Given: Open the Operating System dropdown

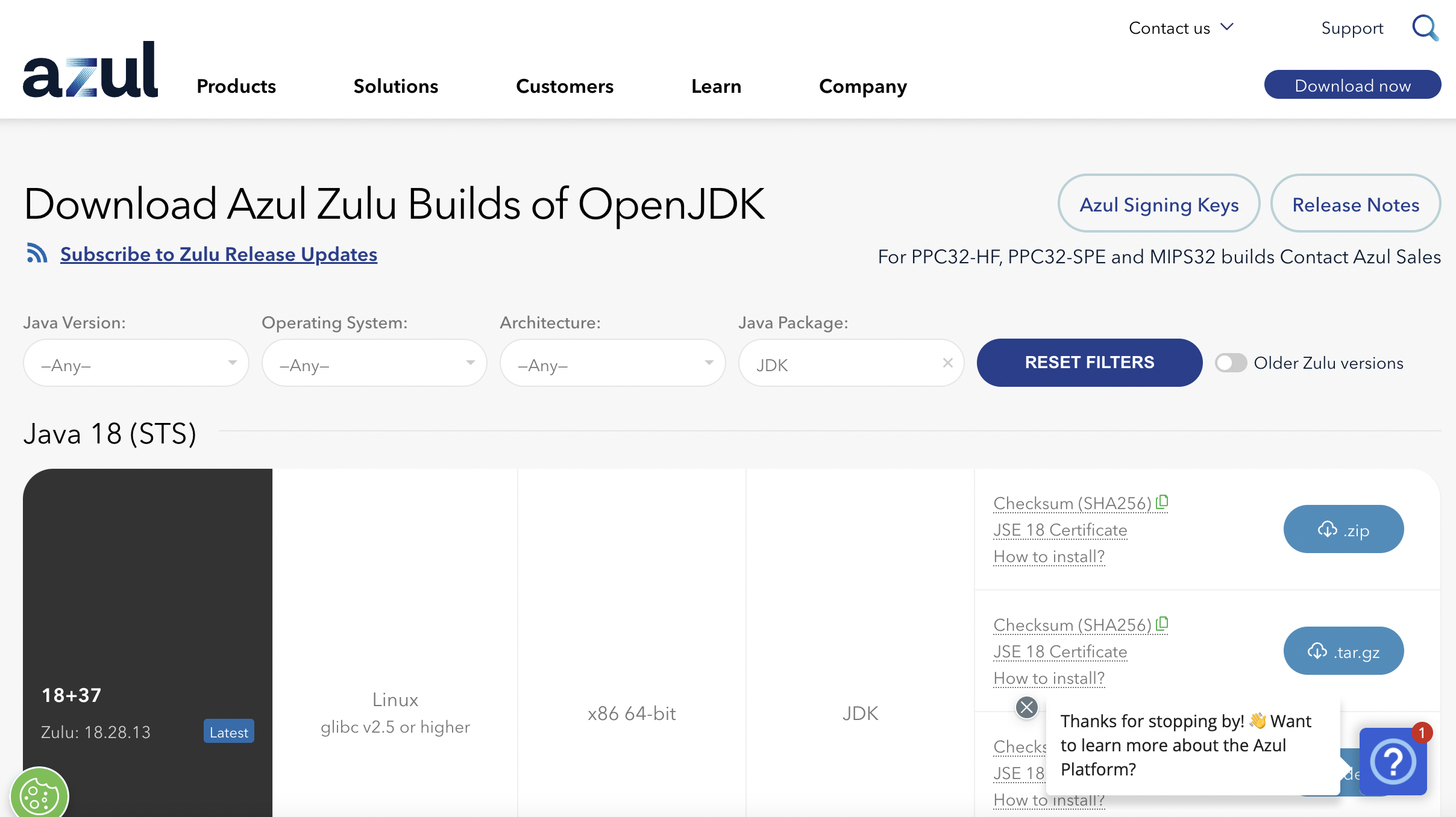Looking at the screenshot, I should 374,363.
